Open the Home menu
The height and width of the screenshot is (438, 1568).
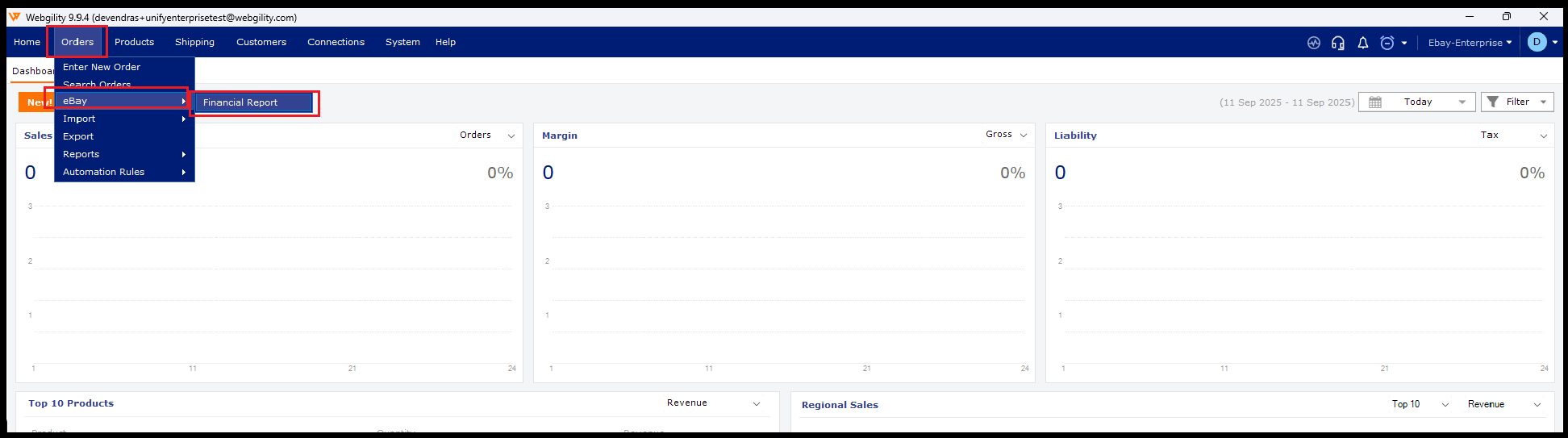27,42
